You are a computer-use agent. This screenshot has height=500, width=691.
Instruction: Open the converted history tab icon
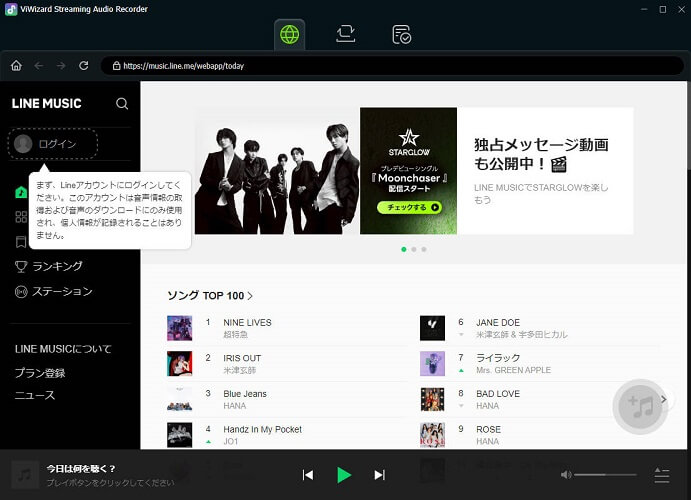[401, 34]
